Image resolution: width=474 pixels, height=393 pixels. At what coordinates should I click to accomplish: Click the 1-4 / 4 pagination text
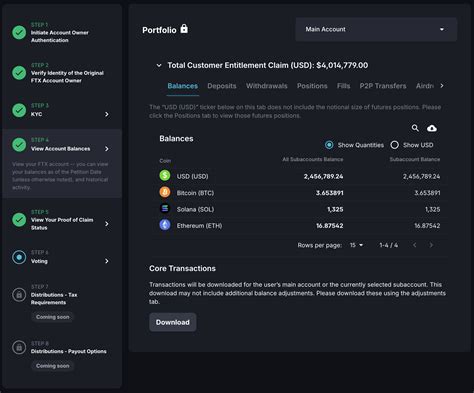coord(389,245)
